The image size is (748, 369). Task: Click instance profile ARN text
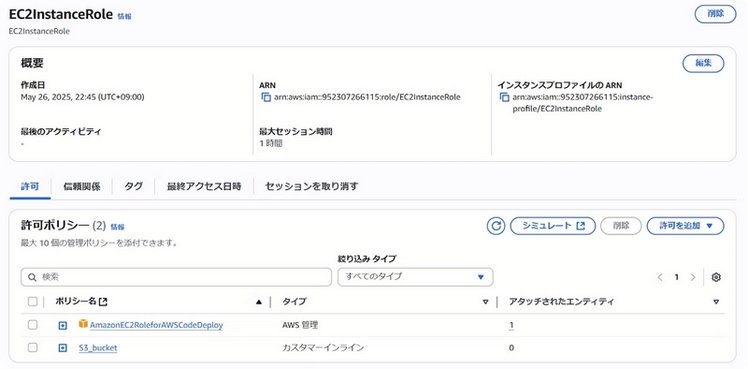[582, 103]
